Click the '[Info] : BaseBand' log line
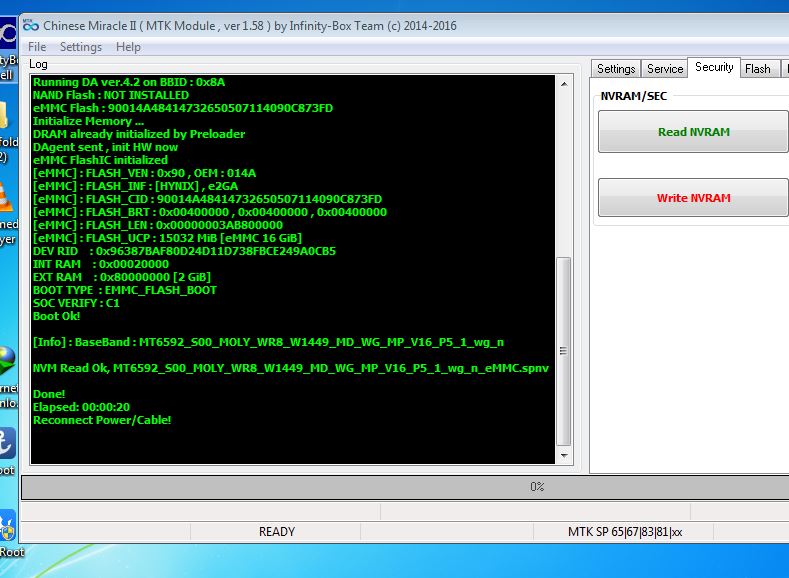This screenshot has width=789, height=578. pyautogui.click(x=268, y=342)
